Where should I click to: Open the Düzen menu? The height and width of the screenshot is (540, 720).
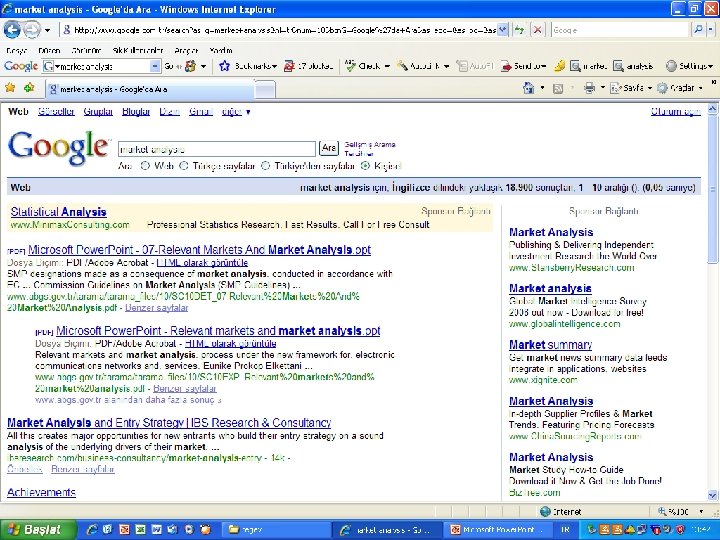[x=49, y=51]
